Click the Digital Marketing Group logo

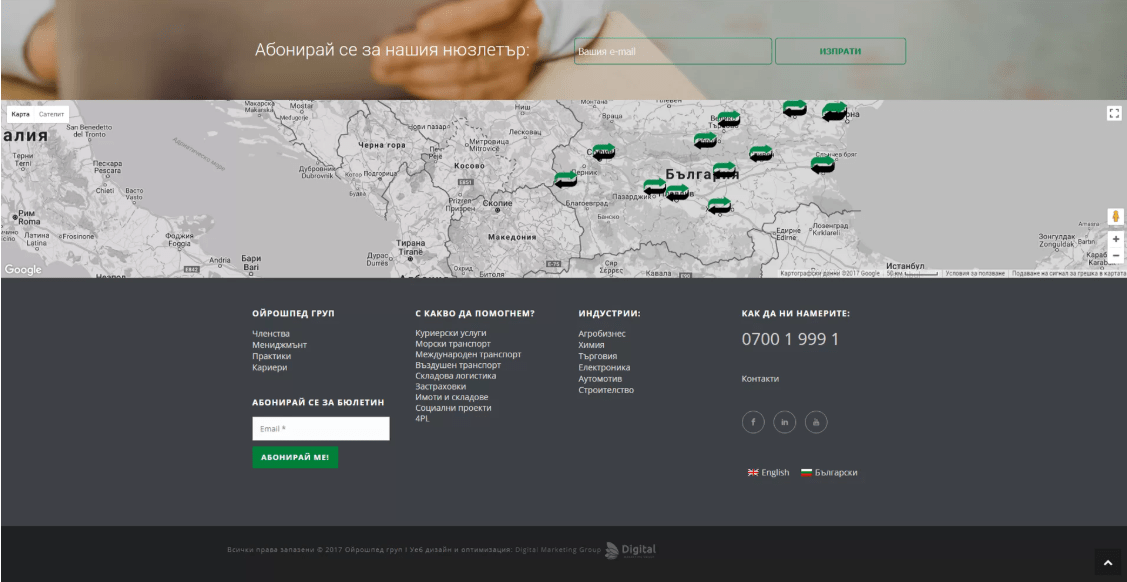[x=630, y=550]
